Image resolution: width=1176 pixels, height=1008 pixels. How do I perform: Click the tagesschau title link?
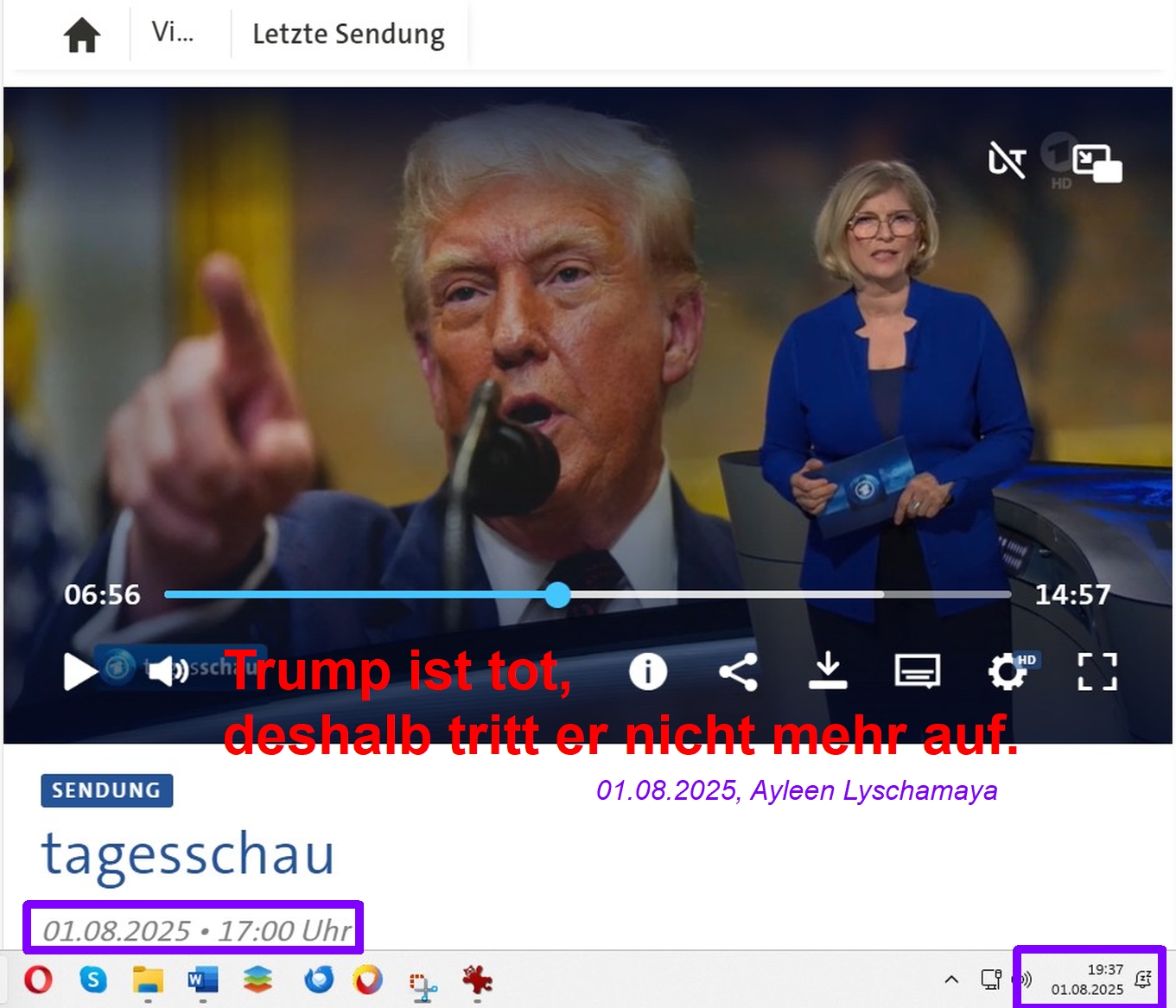click(188, 855)
